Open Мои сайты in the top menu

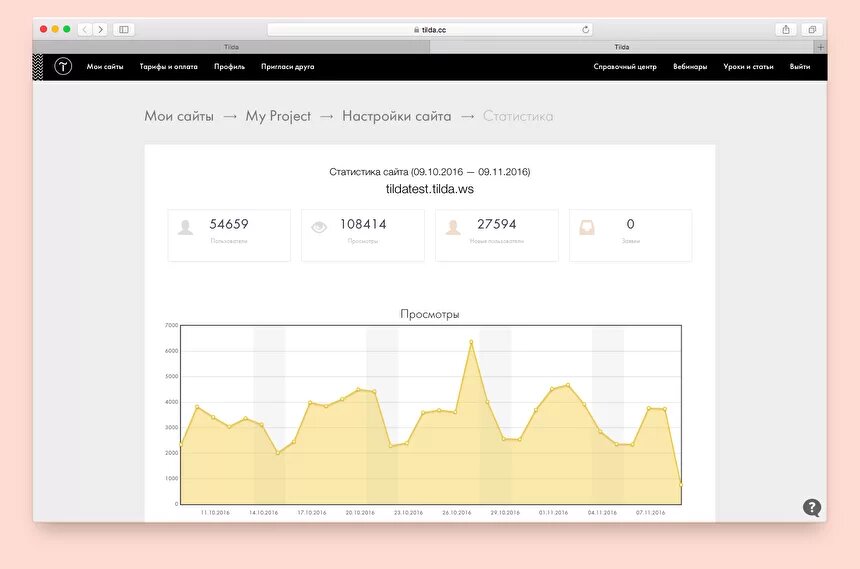[105, 66]
